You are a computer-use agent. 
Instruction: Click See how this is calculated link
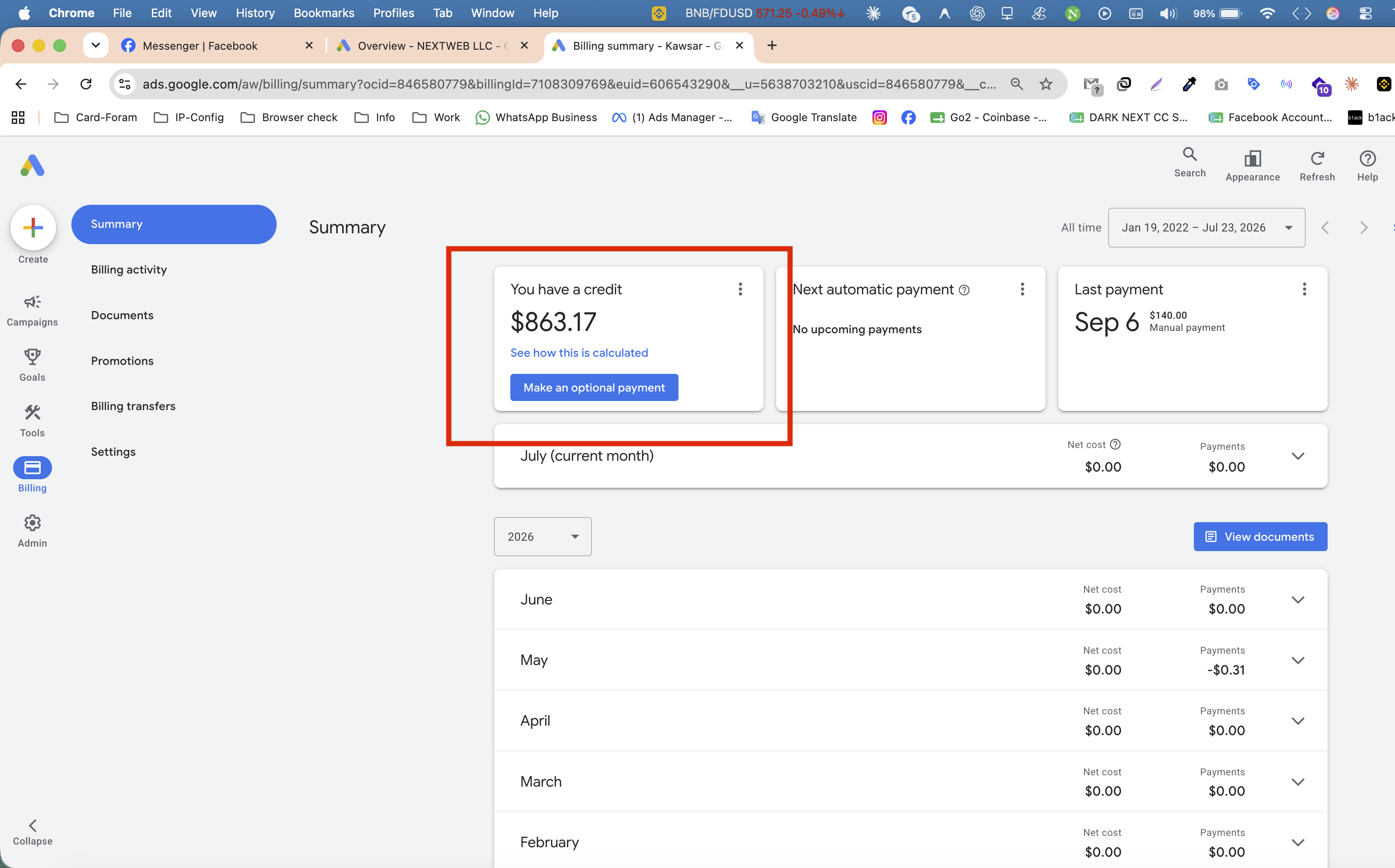click(579, 353)
